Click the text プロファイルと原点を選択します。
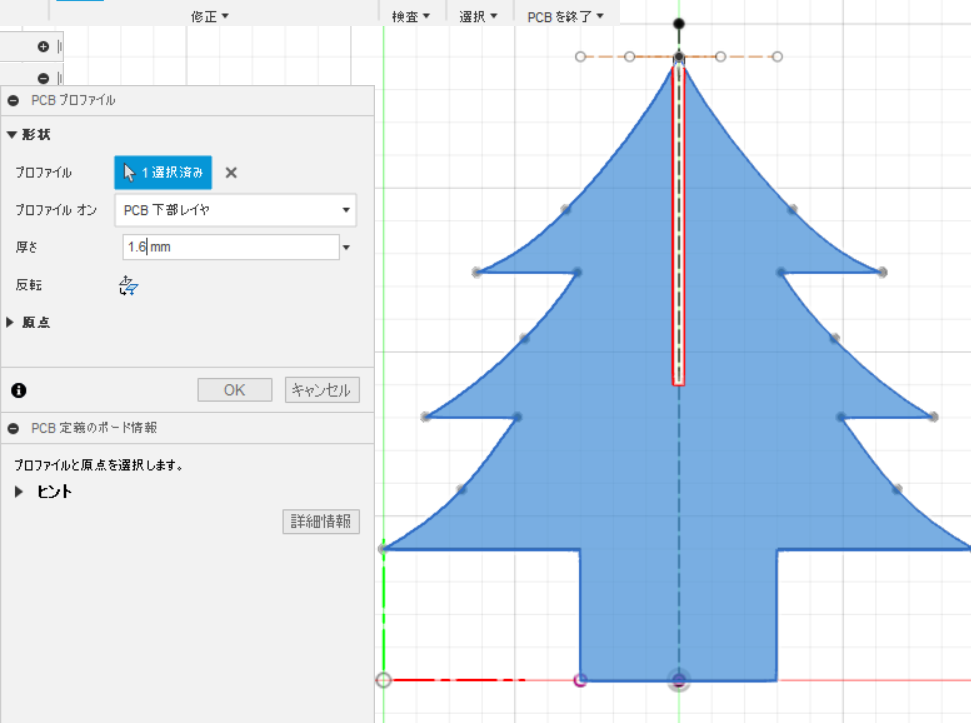Image resolution: width=971 pixels, height=723 pixels. point(98,465)
